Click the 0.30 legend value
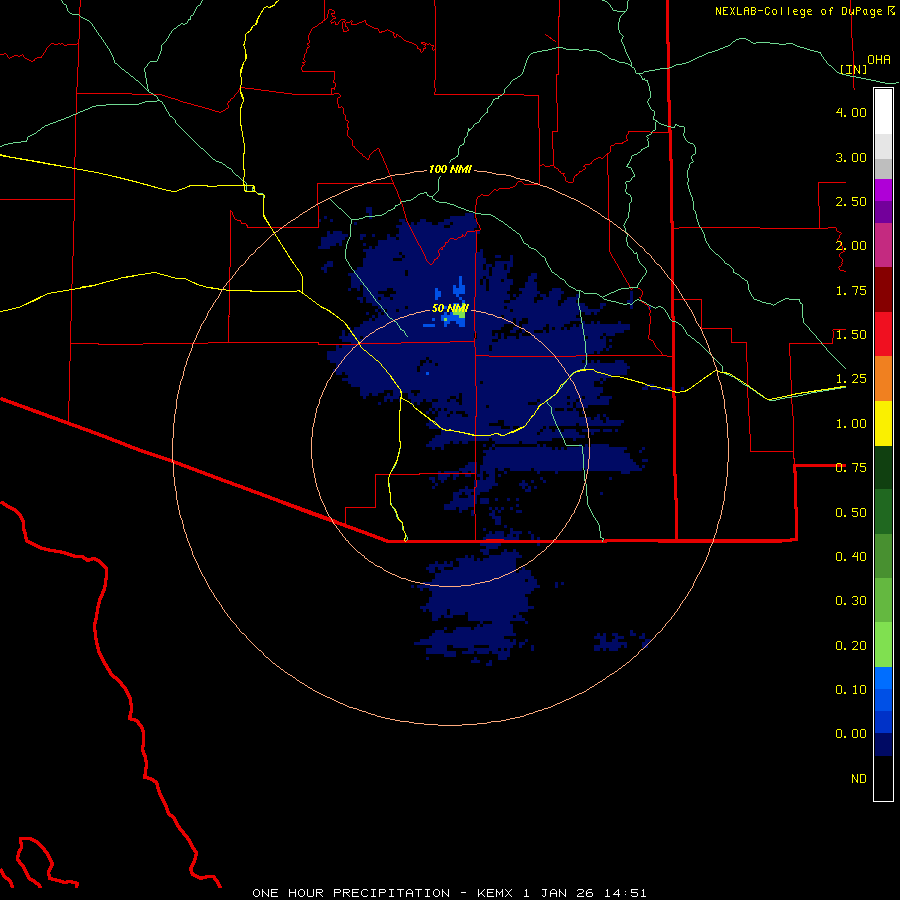The image size is (900, 900). coord(851,601)
